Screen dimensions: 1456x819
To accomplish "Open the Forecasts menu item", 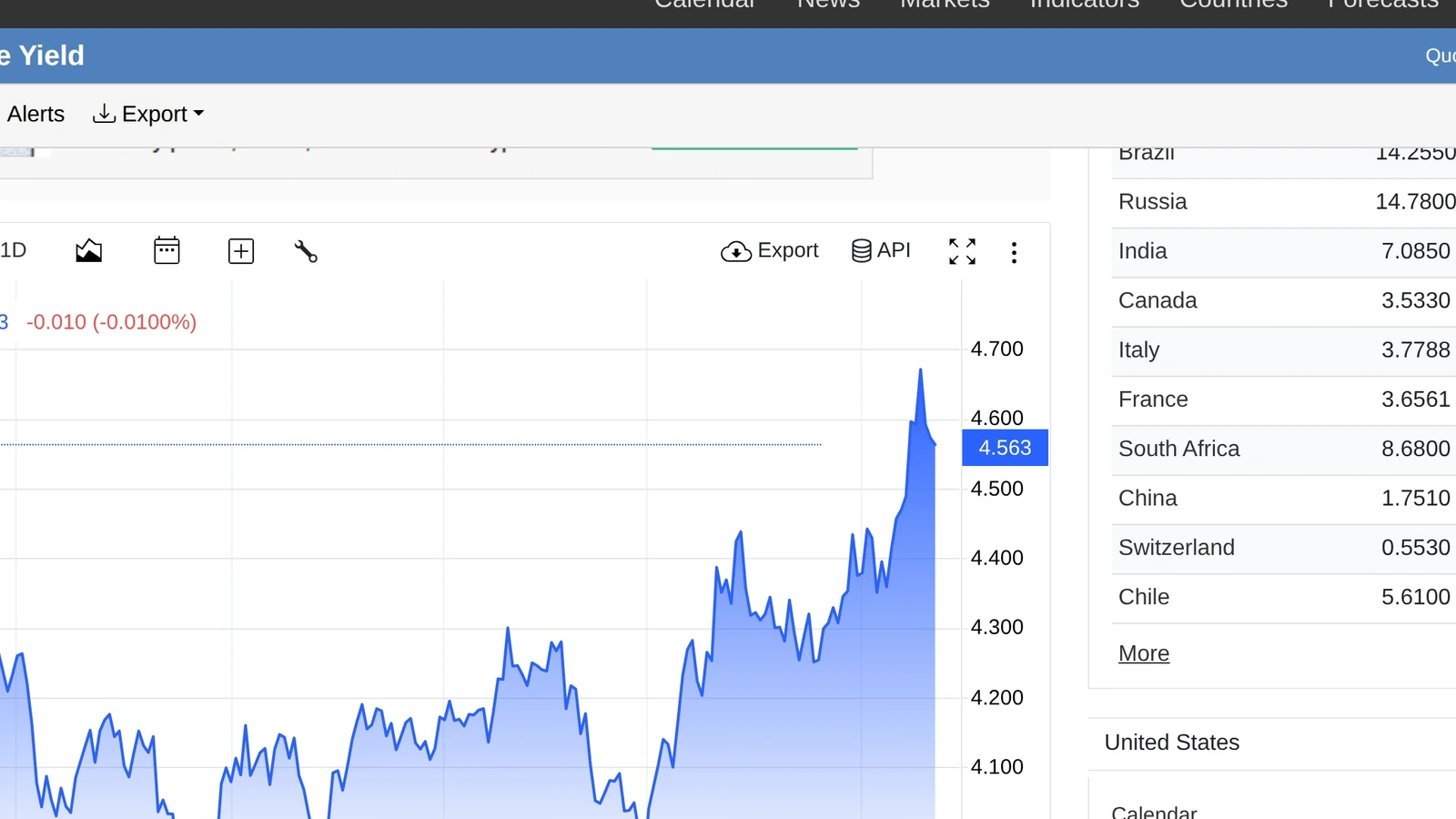I will click(1383, 5).
